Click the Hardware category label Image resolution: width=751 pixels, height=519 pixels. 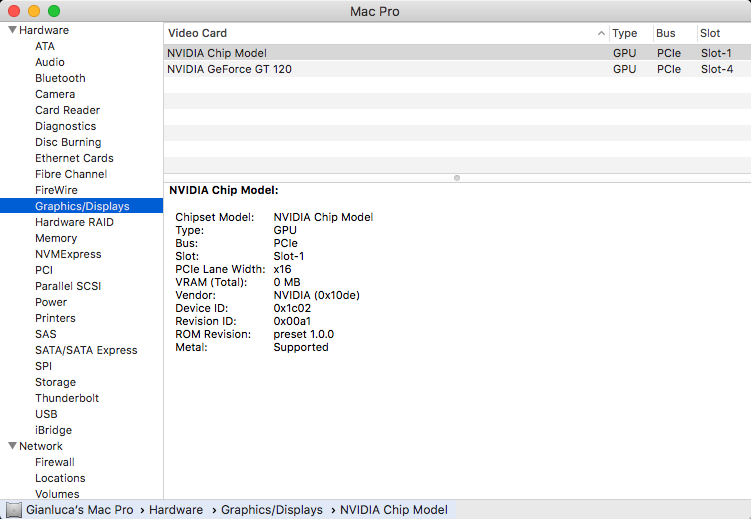44,30
